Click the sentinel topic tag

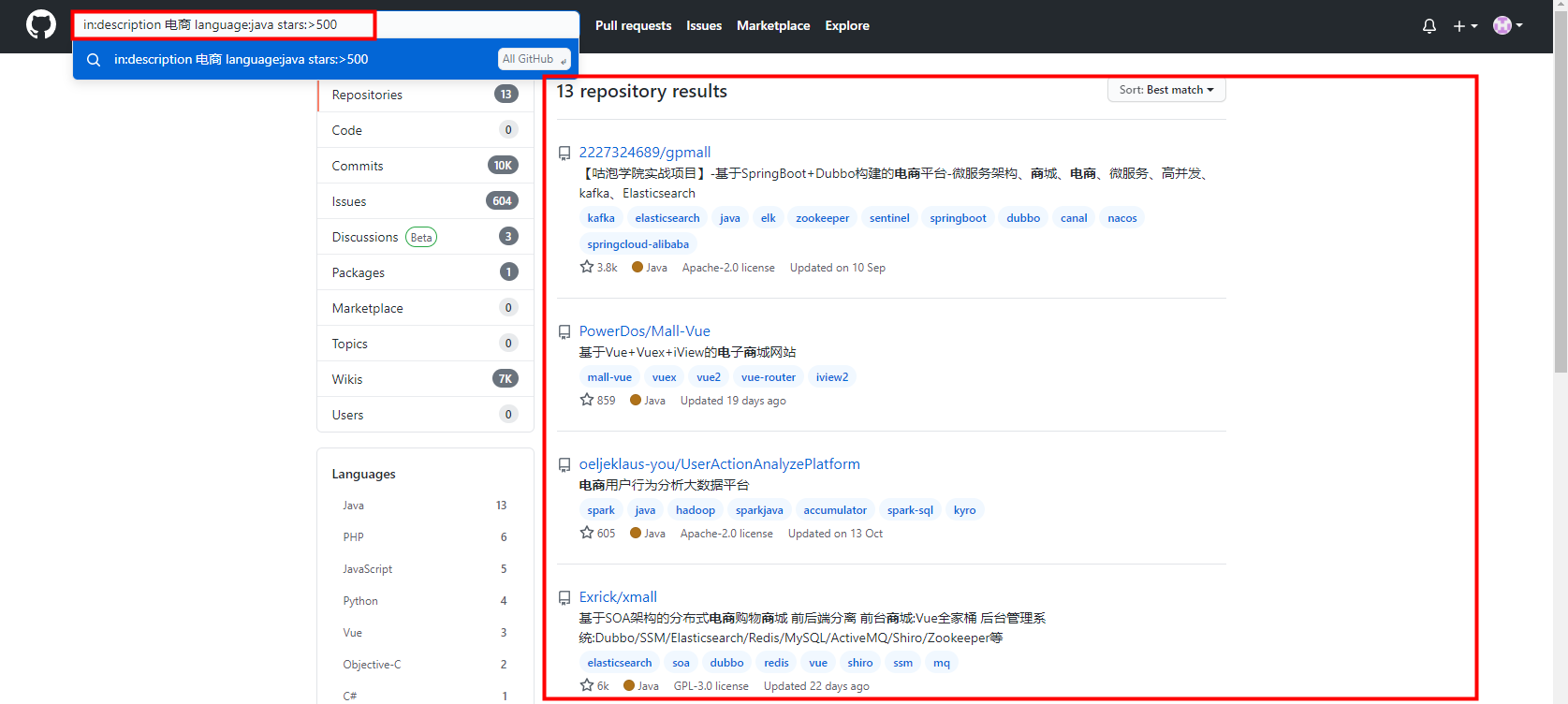(889, 218)
